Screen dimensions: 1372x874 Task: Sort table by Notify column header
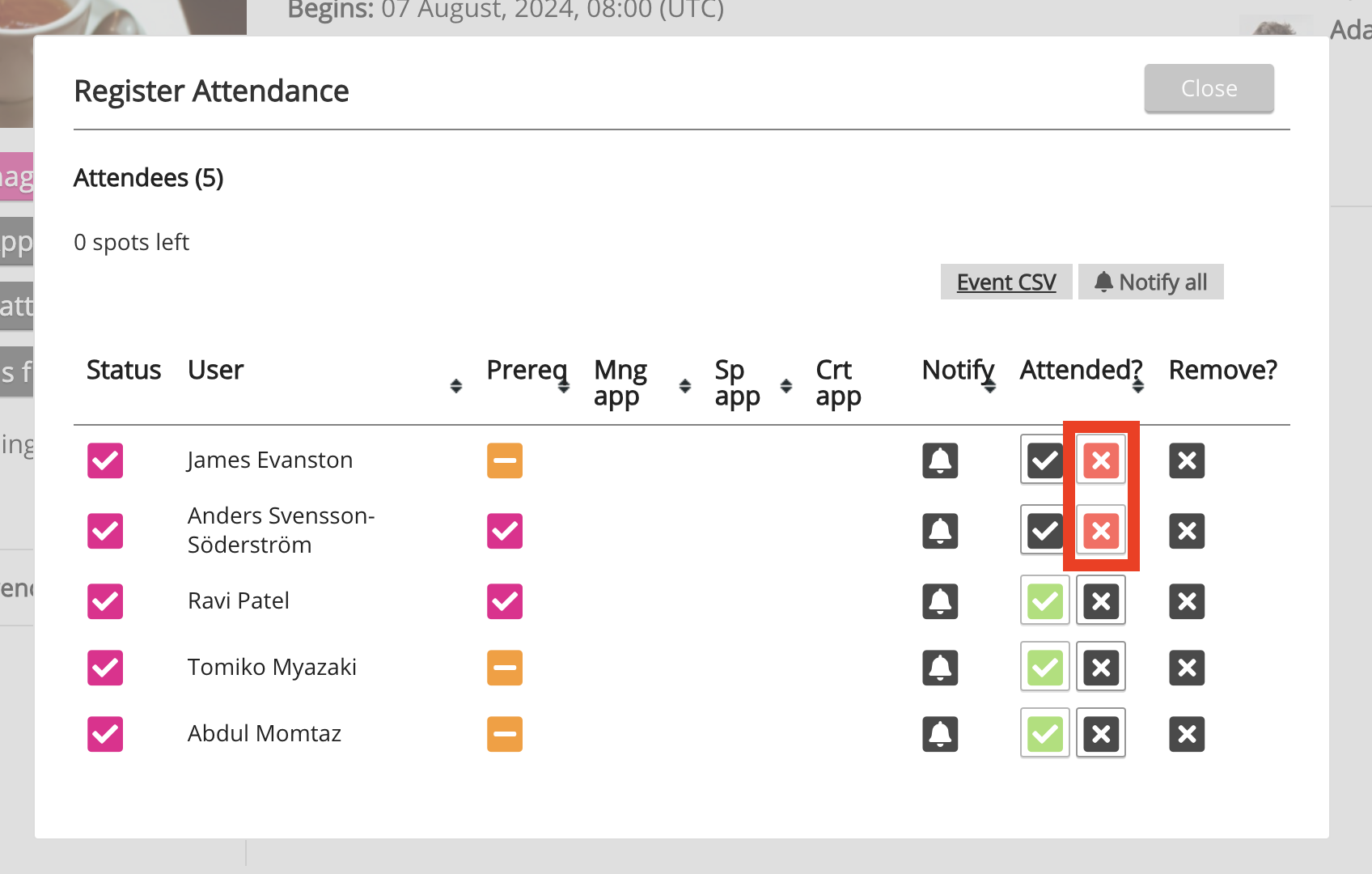point(989,386)
